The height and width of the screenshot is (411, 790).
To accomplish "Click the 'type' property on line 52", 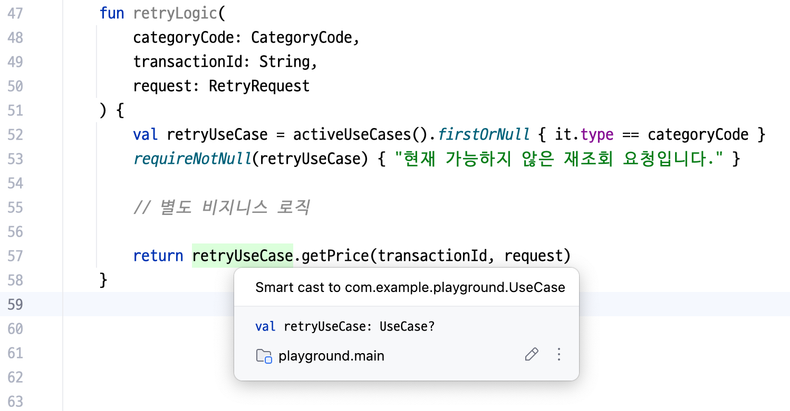I will coord(597,135).
